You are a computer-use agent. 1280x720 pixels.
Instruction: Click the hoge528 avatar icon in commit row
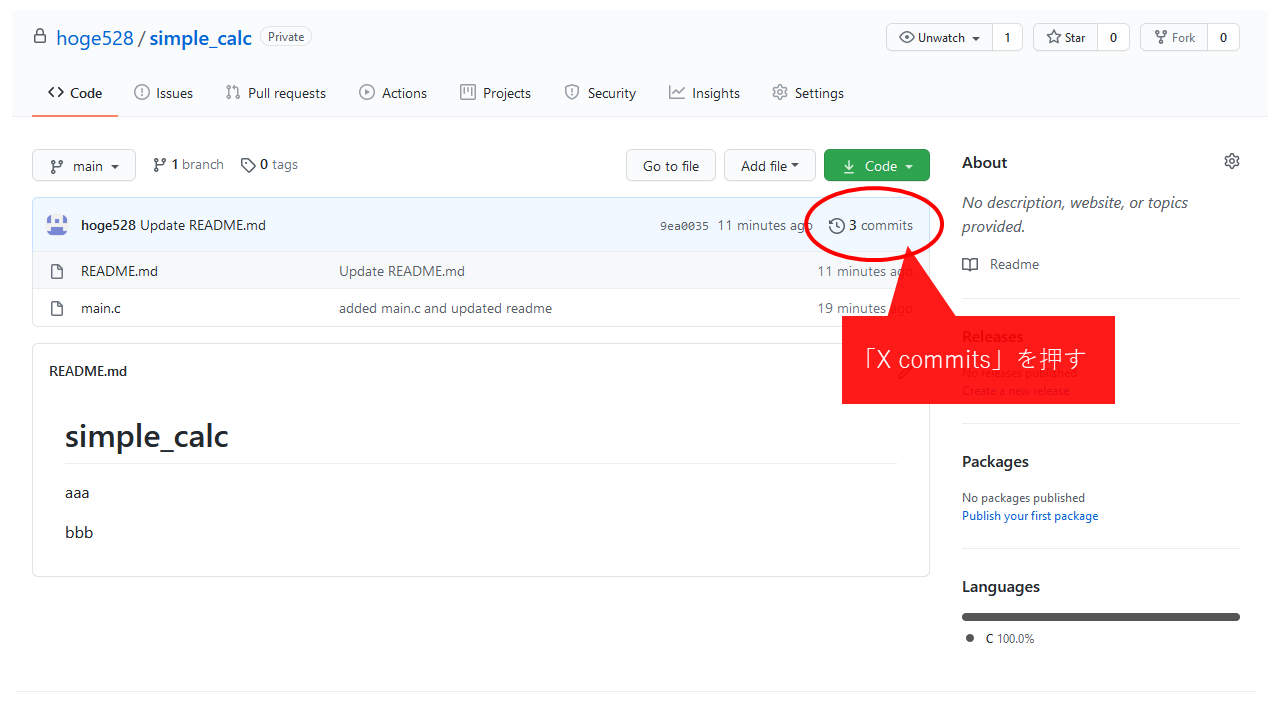pyautogui.click(x=57, y=225)
